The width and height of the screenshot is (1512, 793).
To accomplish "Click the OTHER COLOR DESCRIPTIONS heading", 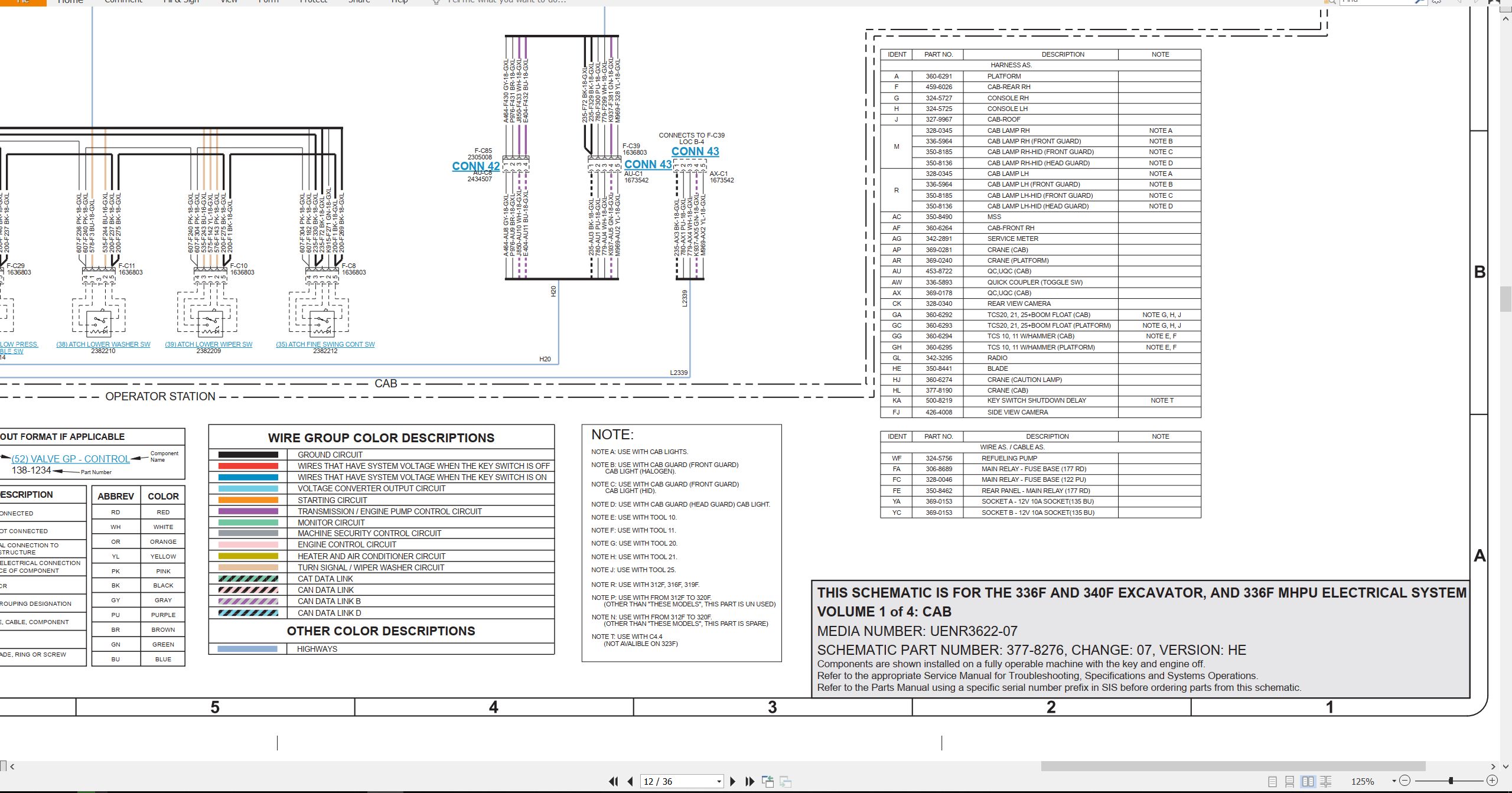I will 381,631.
